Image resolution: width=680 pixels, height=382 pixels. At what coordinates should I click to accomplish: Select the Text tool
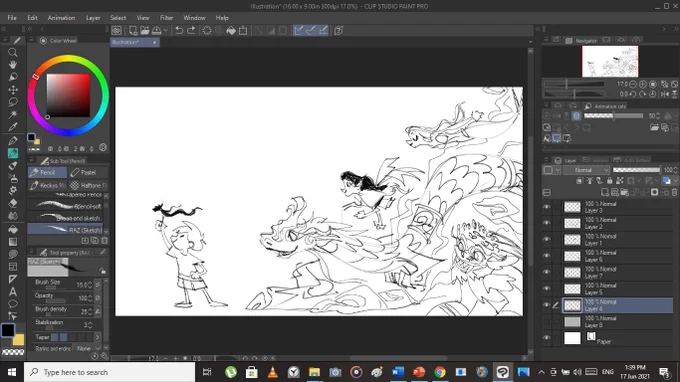(13, 291)
